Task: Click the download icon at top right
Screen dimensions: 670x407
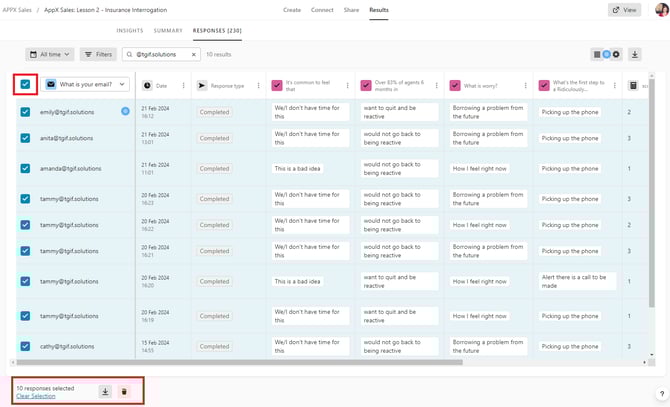Action: click(635, 54)
